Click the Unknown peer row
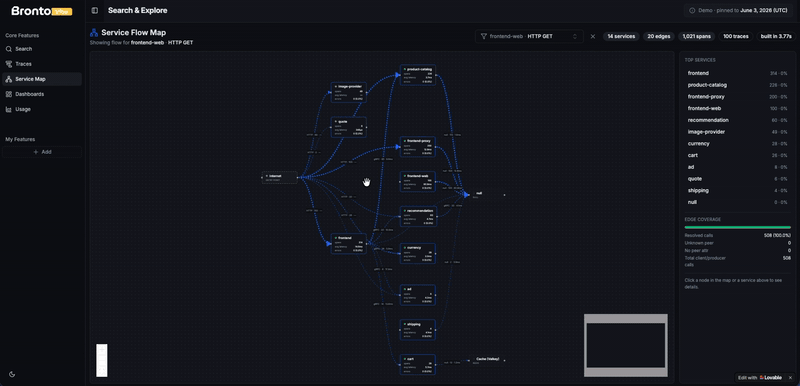 (x=737, y=243)
